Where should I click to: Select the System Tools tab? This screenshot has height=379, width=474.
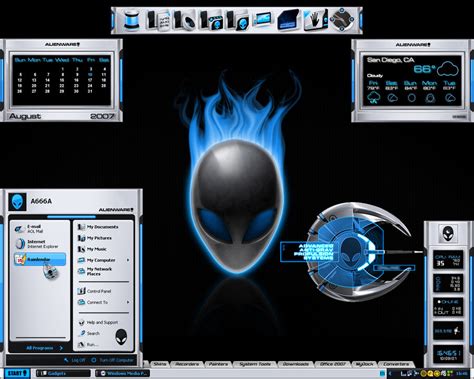pyautogui.click(x=254, y=364)
